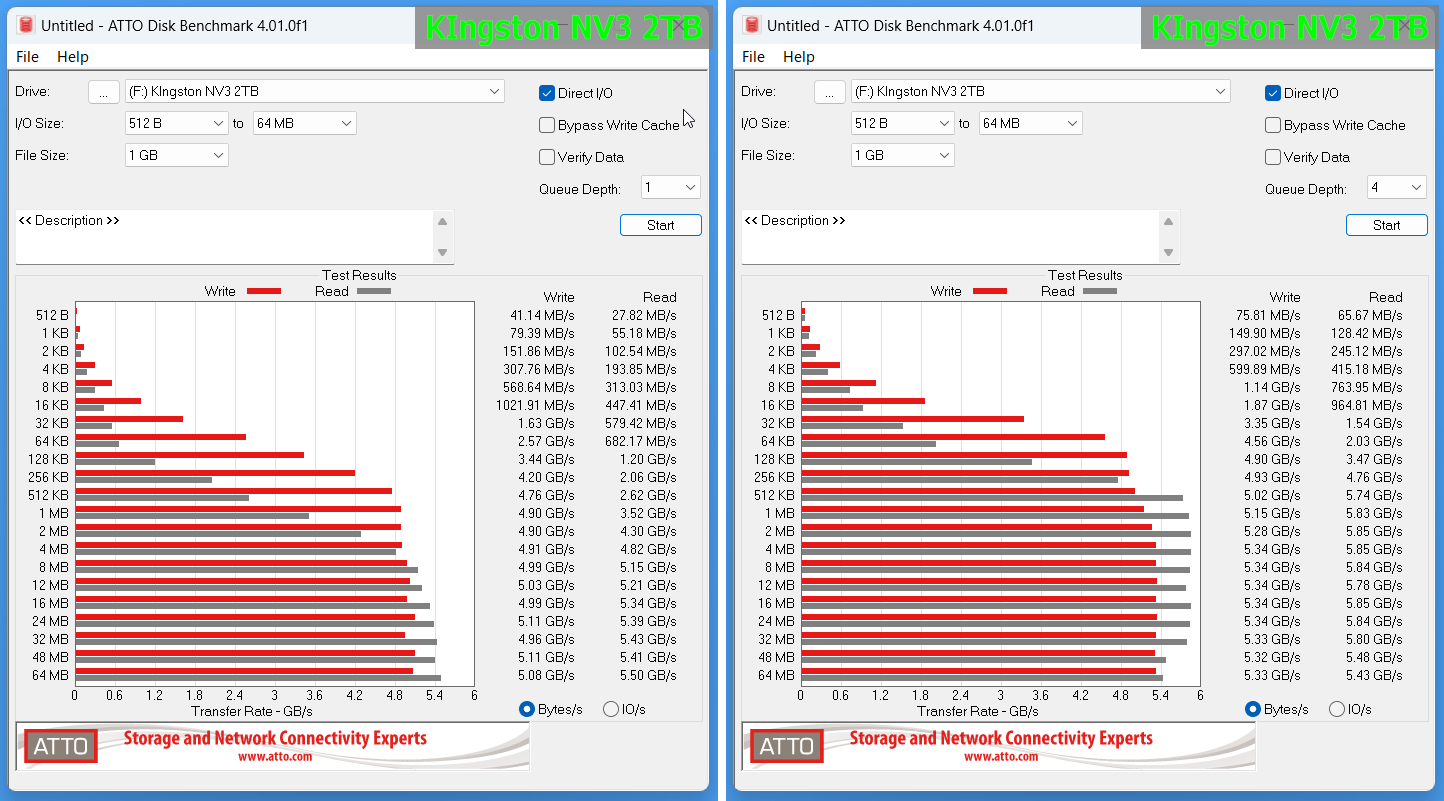
Task: Click www.atto.com link in left window banner
Action: (x=275, y=757)
